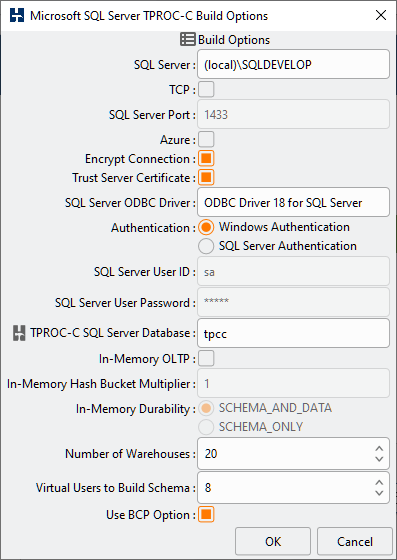Close the Build Options dialog
Image resolution: width=397 pixels, height=560 pixels.
pos(381,15)
